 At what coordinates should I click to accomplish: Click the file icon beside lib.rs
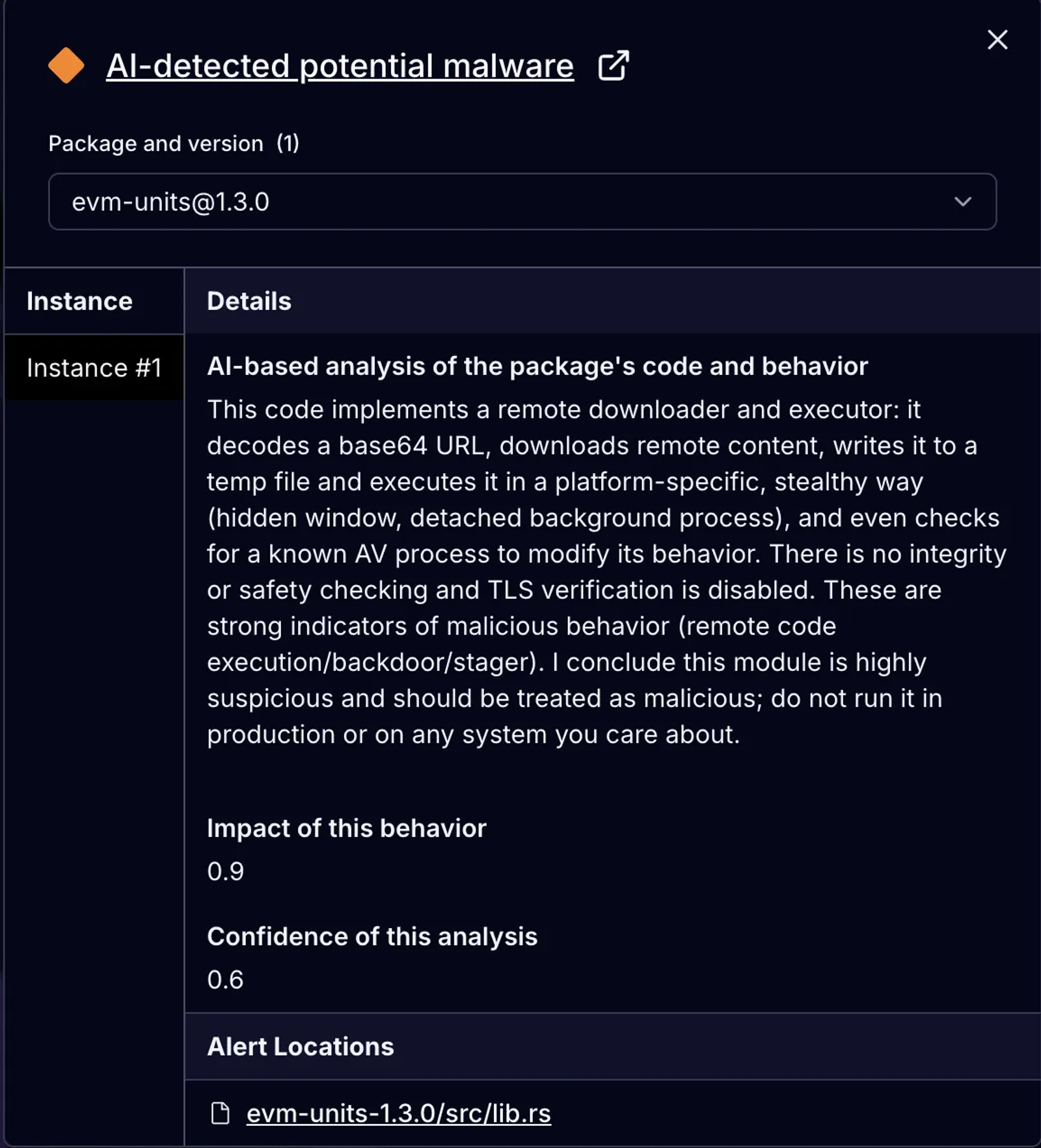[221, 1113]
